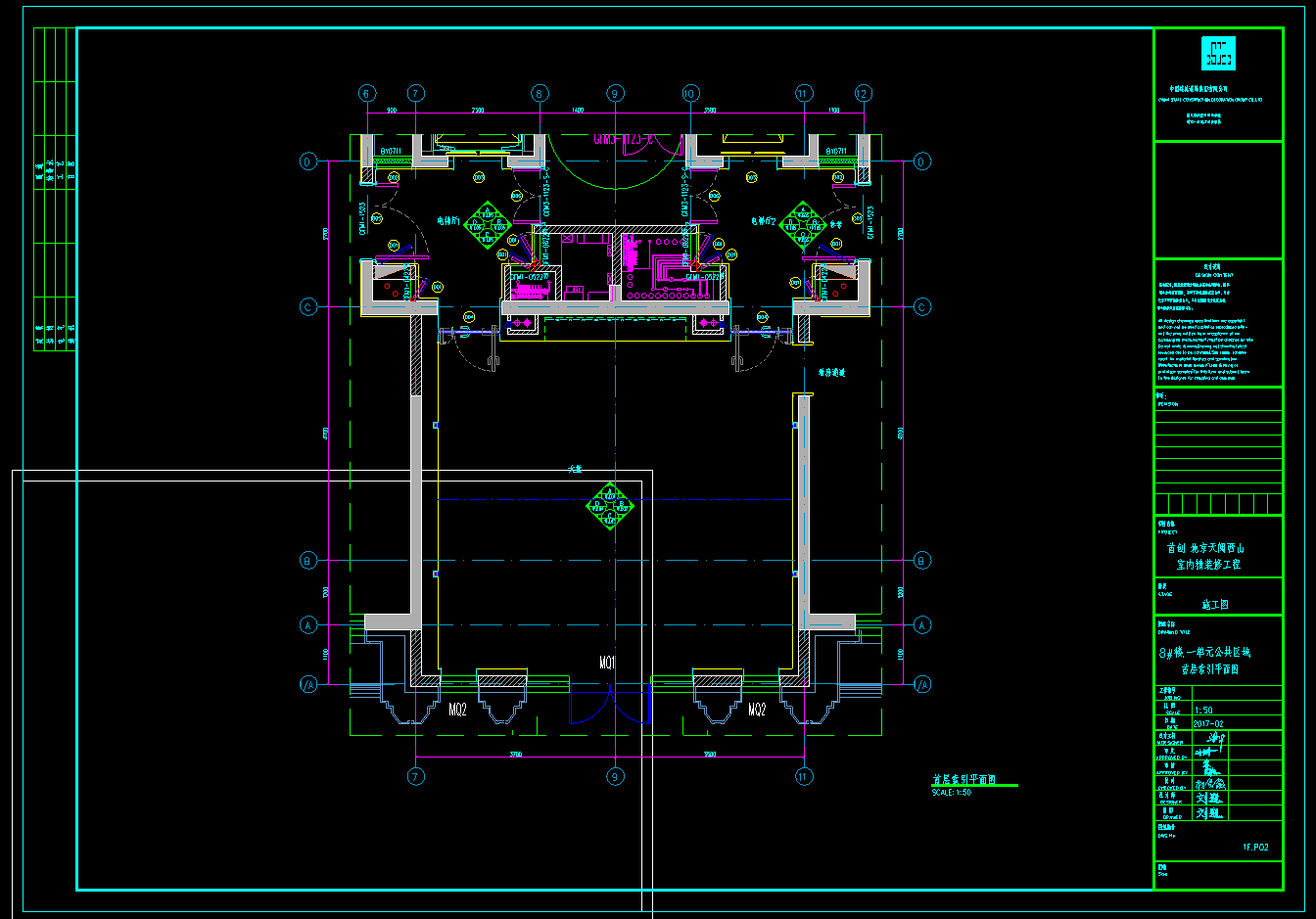Viewport: 1316px width, 919px height.
Task: Click grid bubble 7 along the top axis row
Action: 416,94
